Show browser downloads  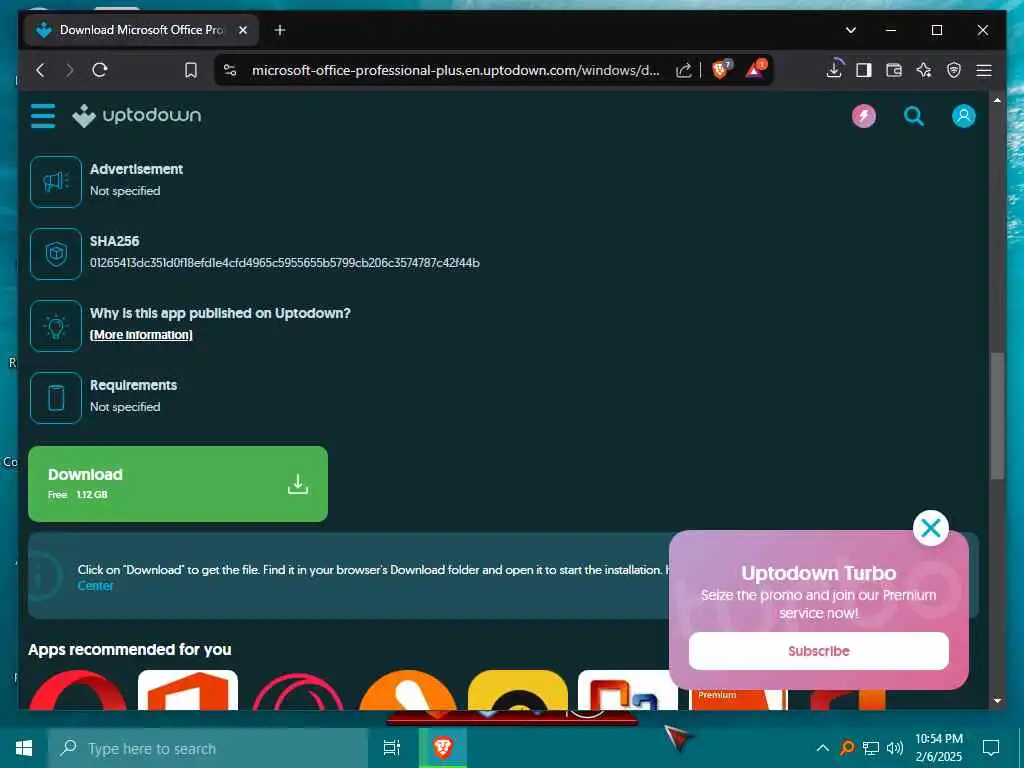point(835,69)
